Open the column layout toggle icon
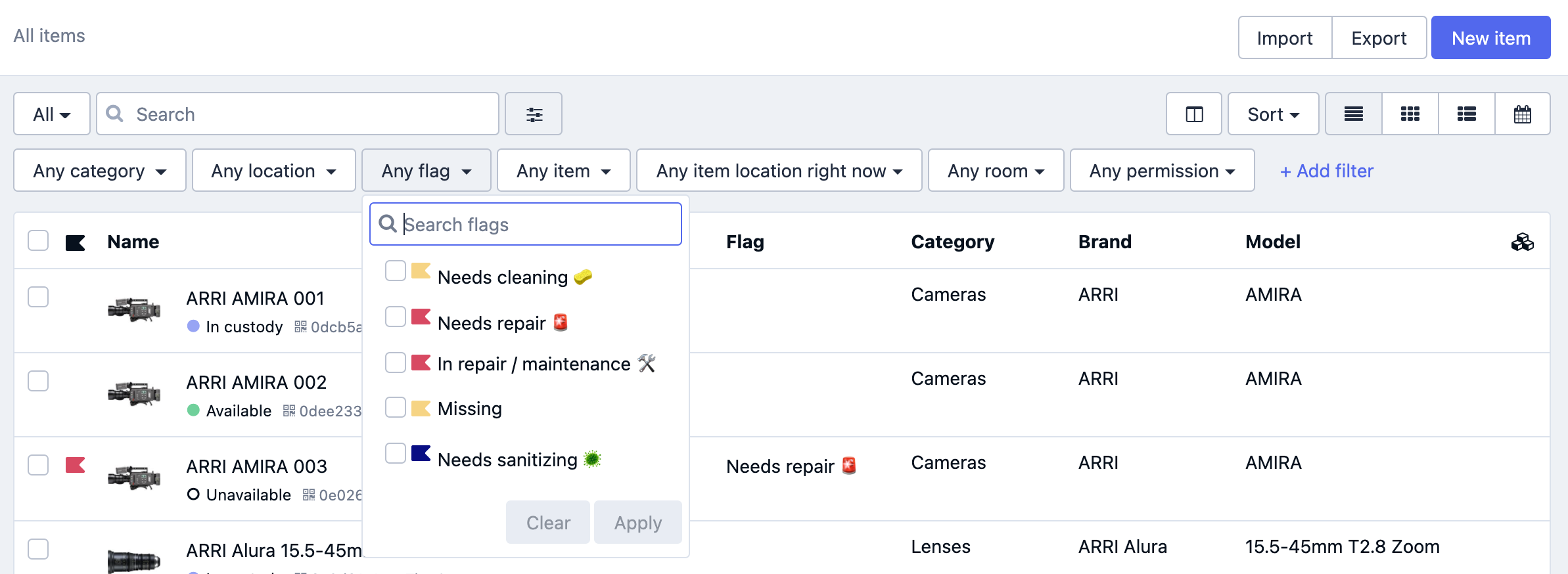 (x=1194, y=114)
